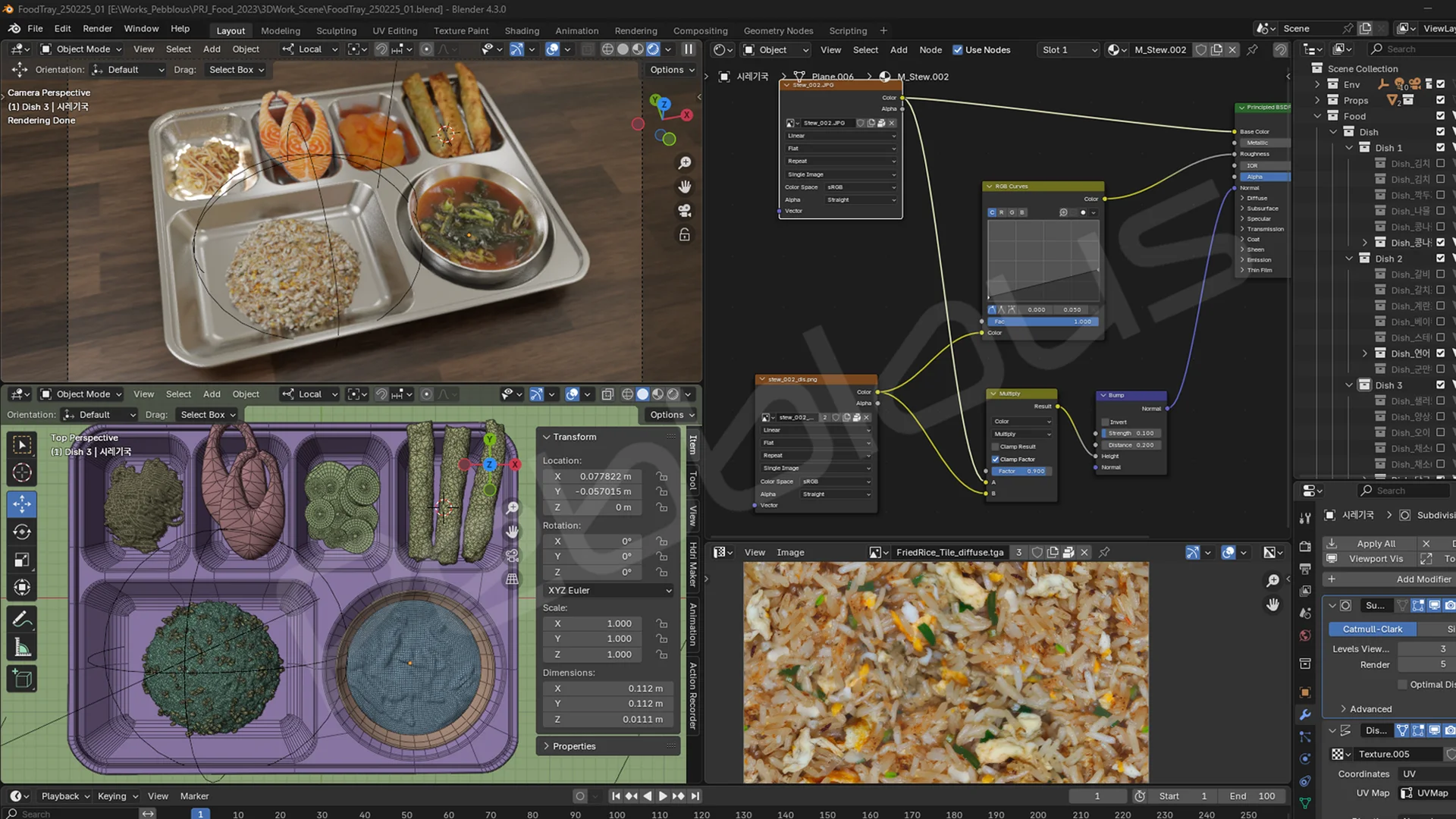Image resolution: width=1456 pixels, height=819 pixels.
Task: Click the Add Cube tool icon
Action: 22,679
